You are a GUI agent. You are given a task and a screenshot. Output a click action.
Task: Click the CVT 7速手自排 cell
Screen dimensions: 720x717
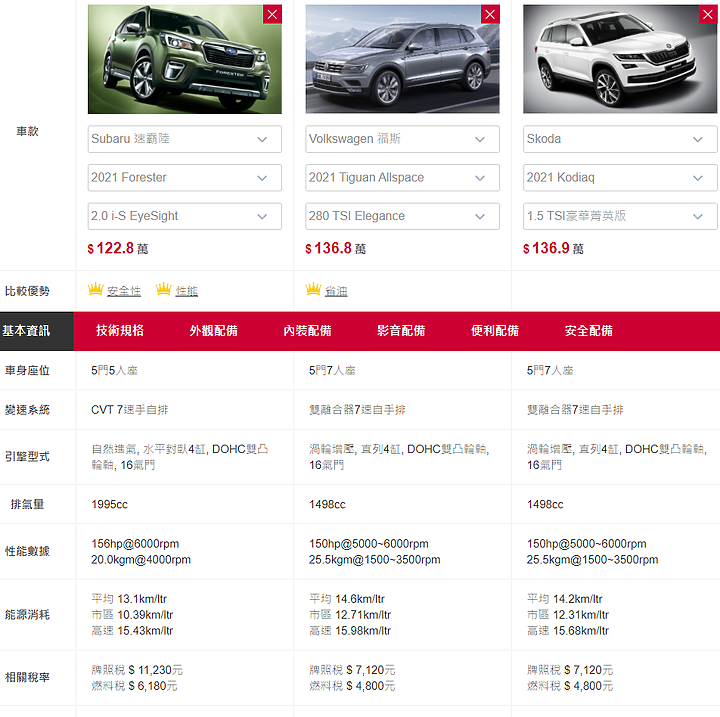point(129,410)
